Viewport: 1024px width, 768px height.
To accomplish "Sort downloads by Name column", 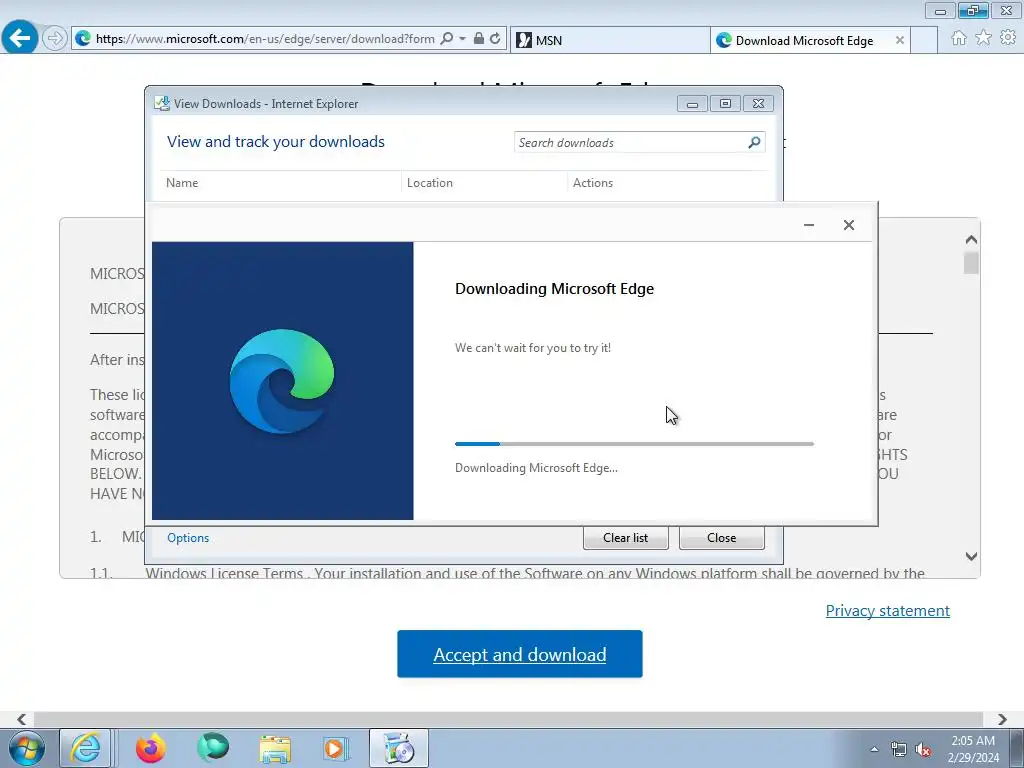I will tap(280, 183).
